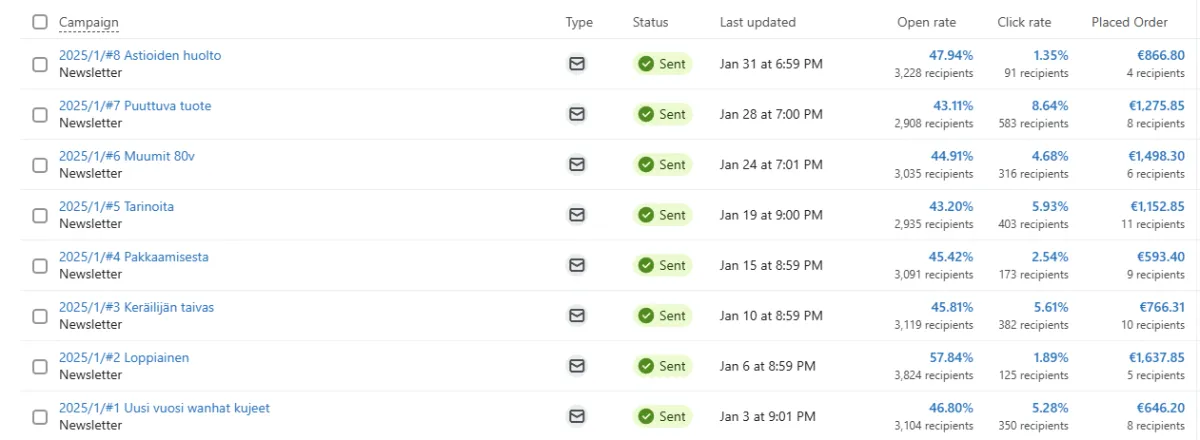The height and width of the screenshot is (440, 1200).
Task: Click green Sent checkmark for Keräilijän taivas
Action: click(x=646, y=316)
